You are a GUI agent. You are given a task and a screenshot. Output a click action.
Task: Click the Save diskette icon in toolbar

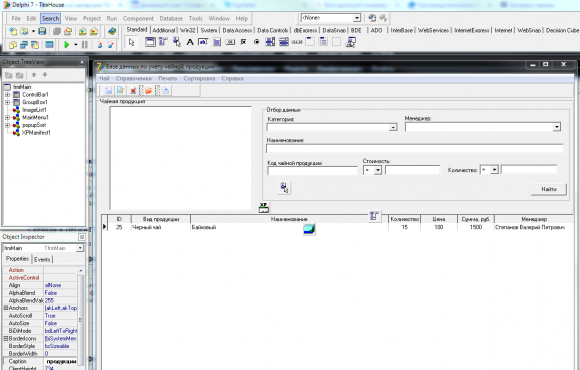click(42, 31)
